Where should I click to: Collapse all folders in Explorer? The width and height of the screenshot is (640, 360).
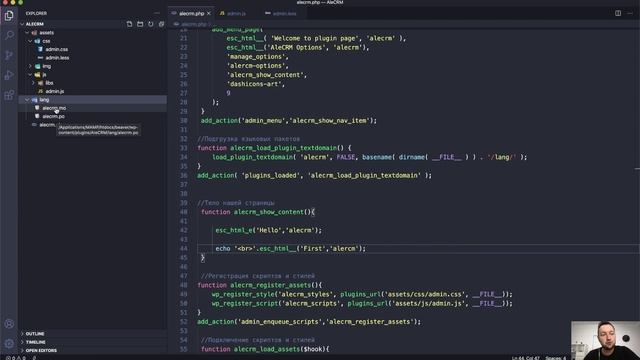(x=161, y=24)
